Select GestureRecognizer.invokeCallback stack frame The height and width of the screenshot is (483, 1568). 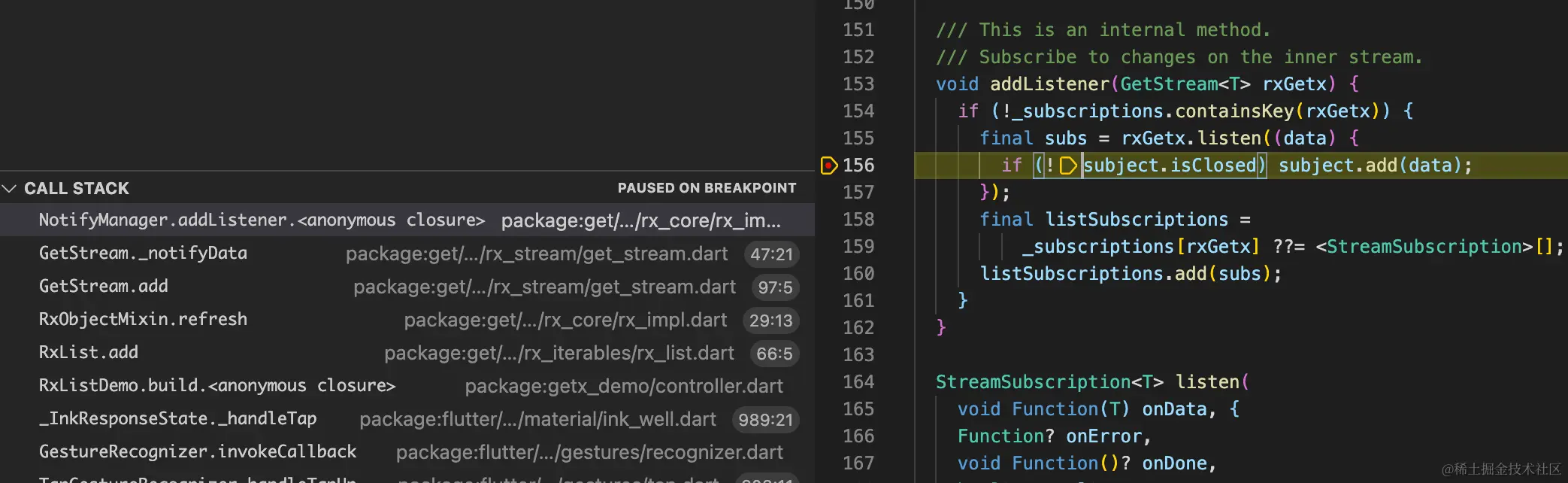(407, 452)
